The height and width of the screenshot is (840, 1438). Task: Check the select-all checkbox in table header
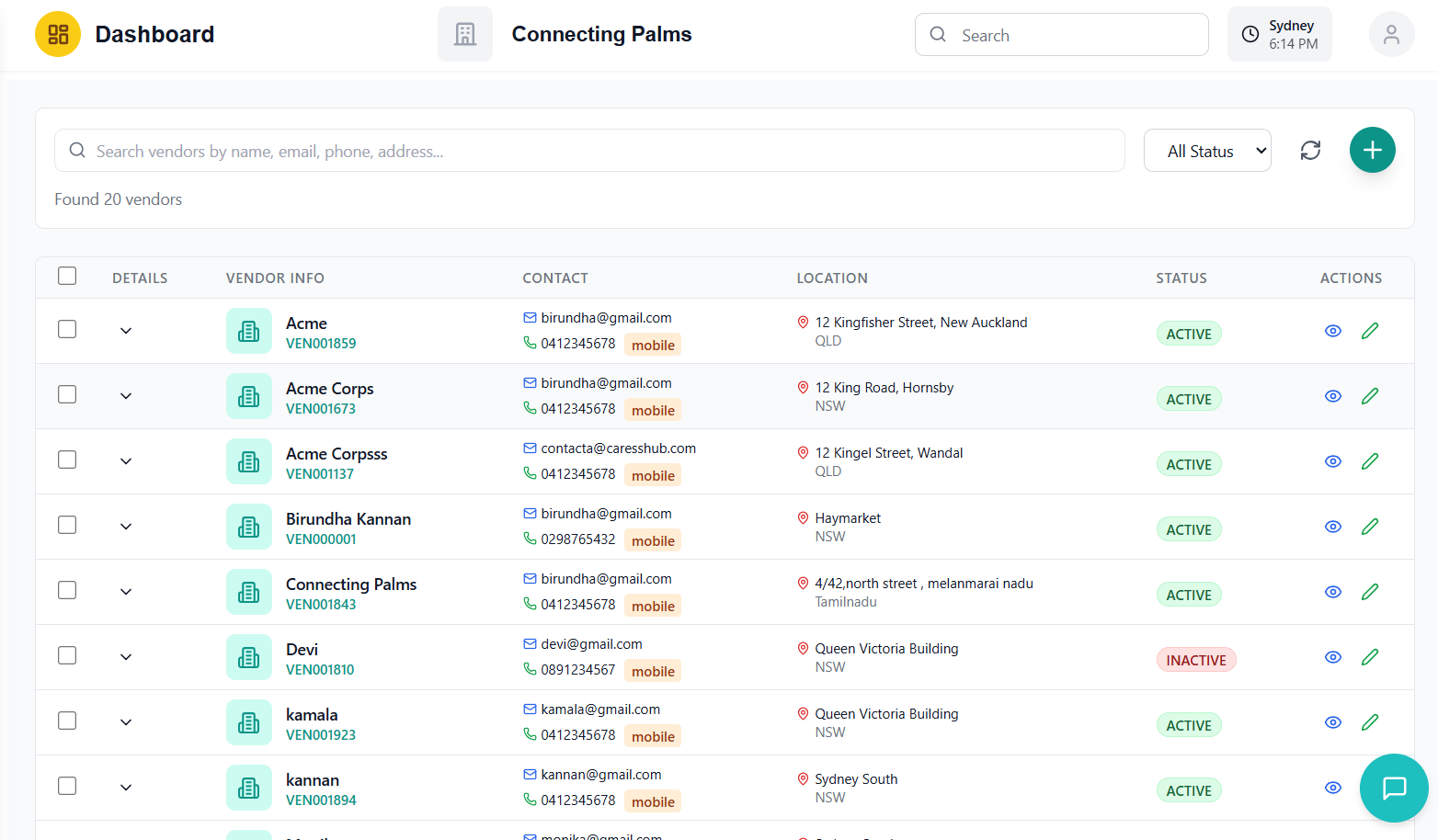67,276
